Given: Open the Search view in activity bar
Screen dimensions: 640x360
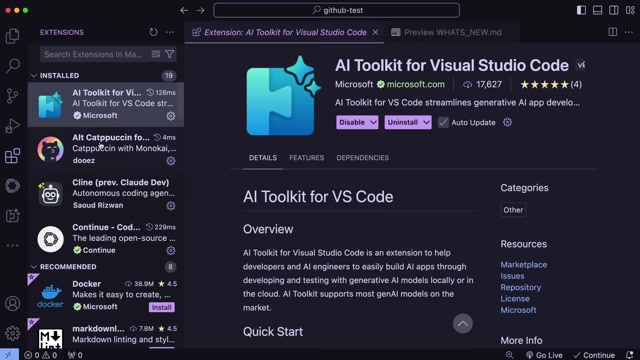Looking at the screenshot, I should (x=12, y=66).
